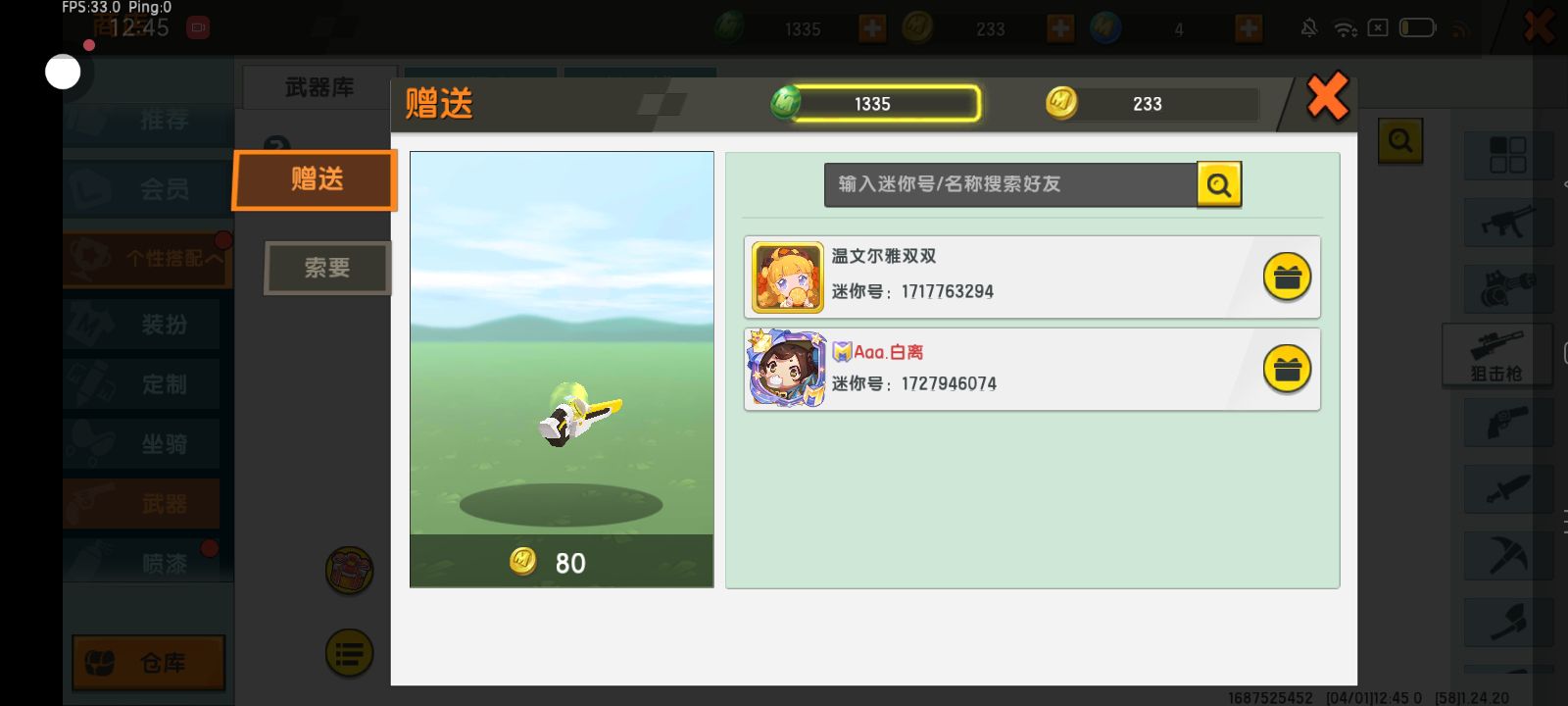Viewport: 1568px width, 706px height.
Task: Close the 赠送 dialog with orange X
Action: coord(1328,97)
